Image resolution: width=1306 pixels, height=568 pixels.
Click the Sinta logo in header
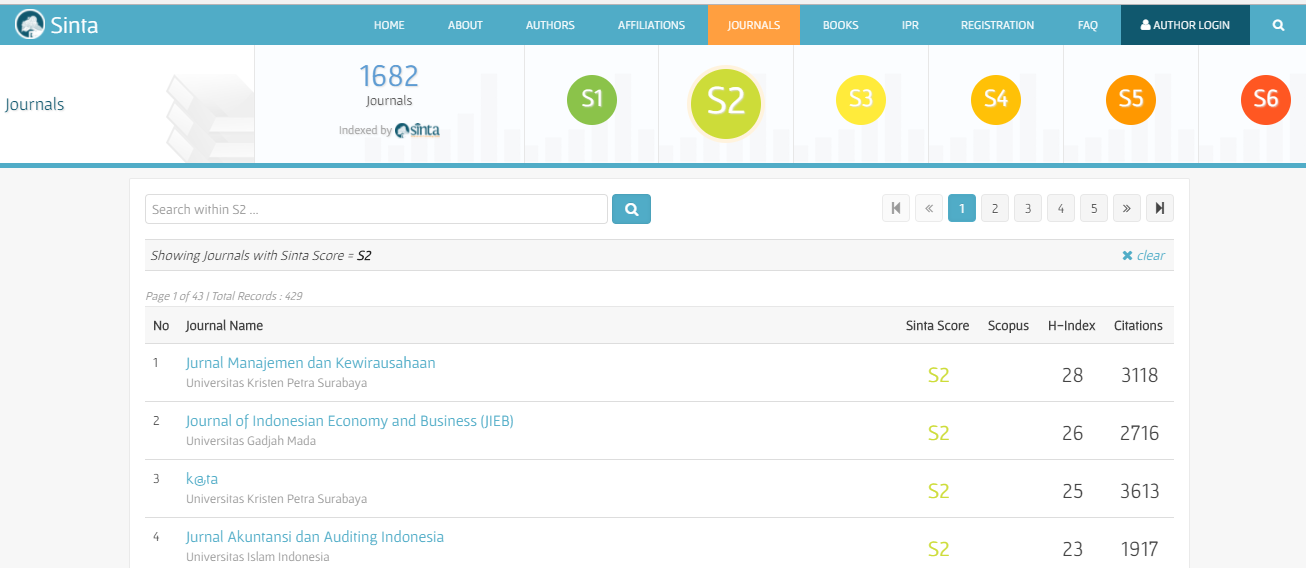tap(57, 25)
